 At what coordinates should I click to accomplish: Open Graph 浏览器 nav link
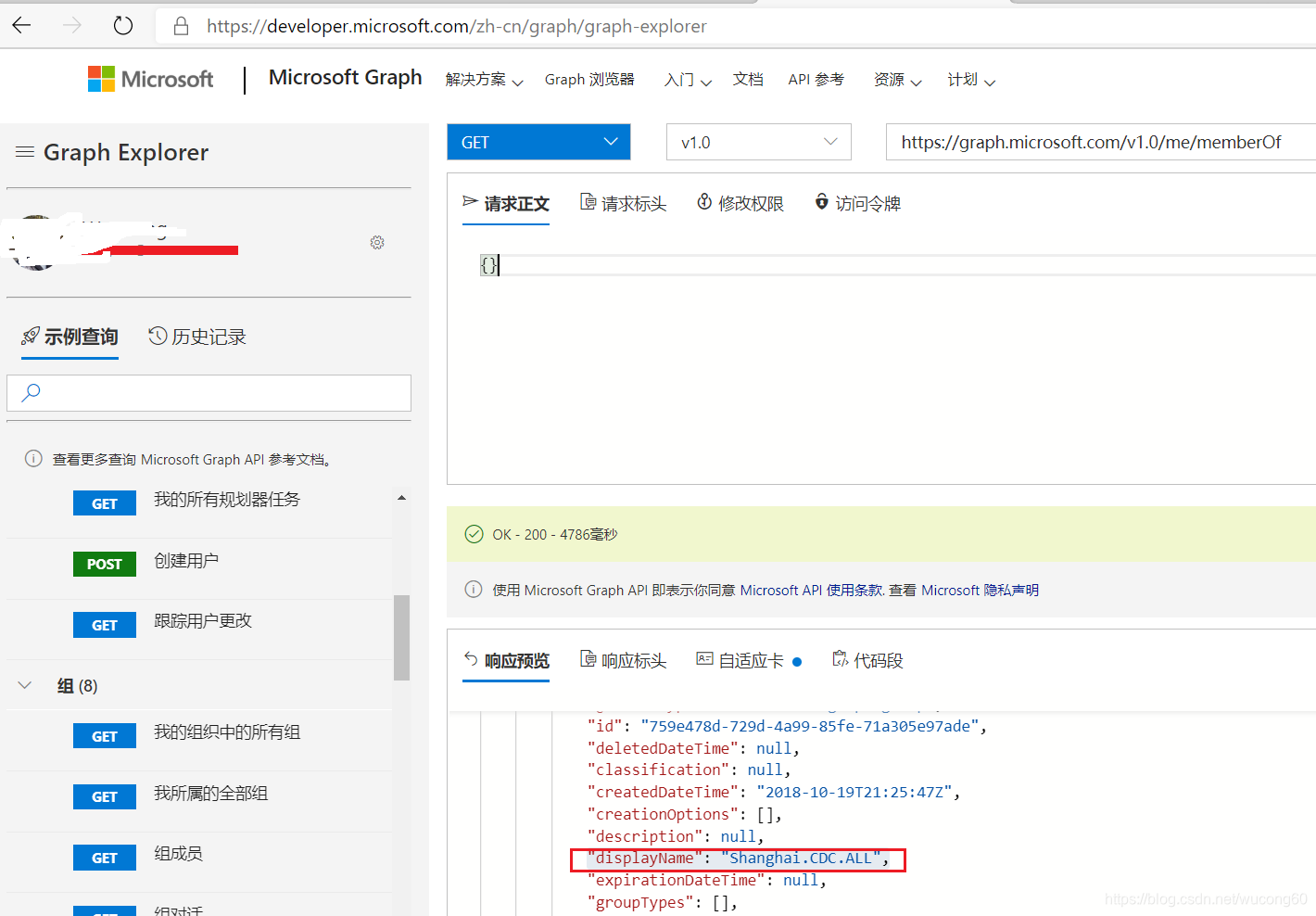tap(589, 80)
